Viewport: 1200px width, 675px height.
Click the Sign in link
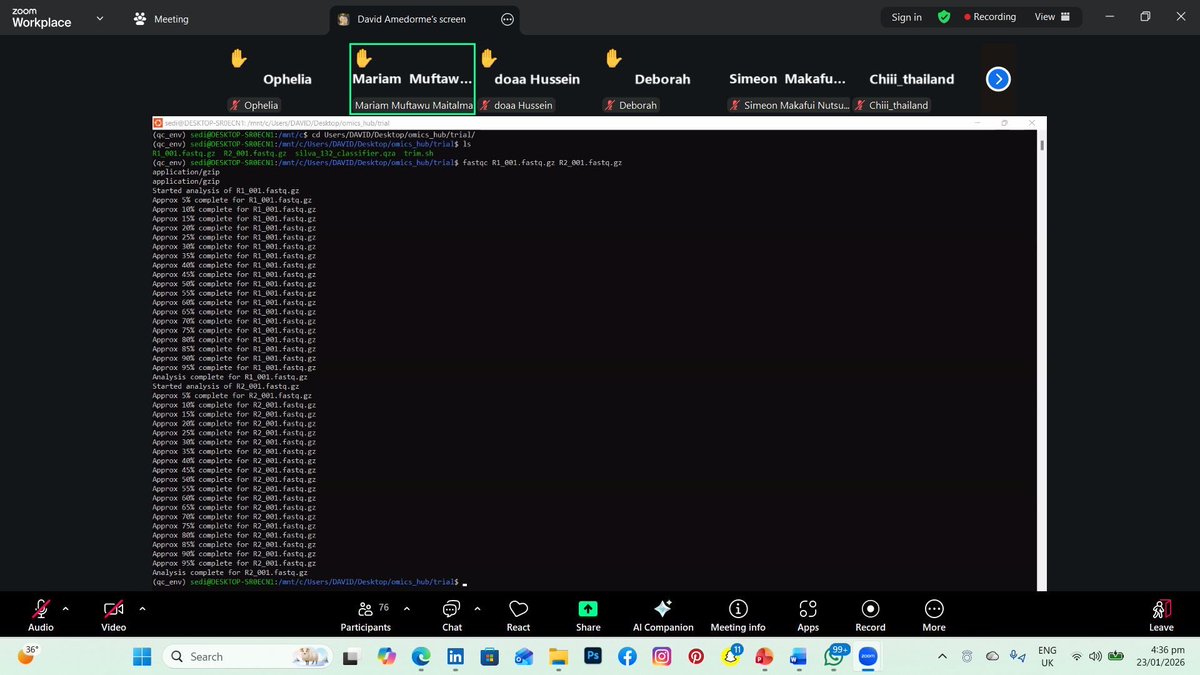906,17
